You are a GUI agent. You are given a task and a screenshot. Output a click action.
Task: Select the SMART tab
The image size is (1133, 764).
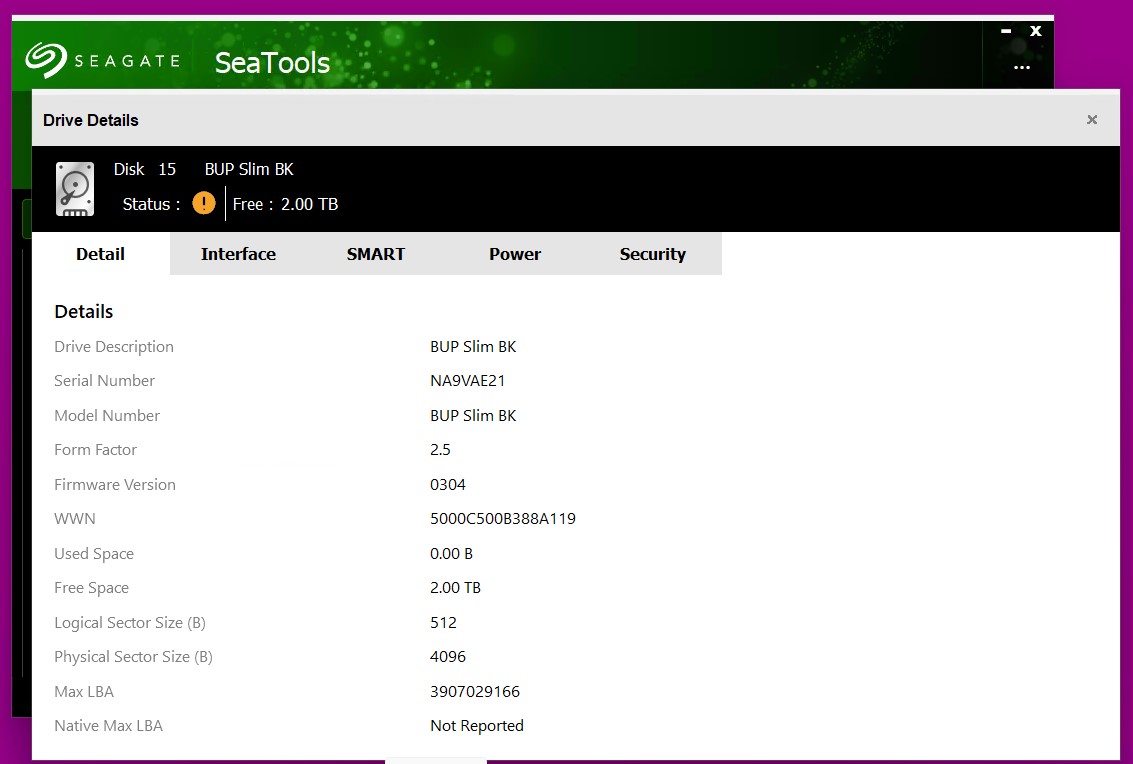click(376, 254)
